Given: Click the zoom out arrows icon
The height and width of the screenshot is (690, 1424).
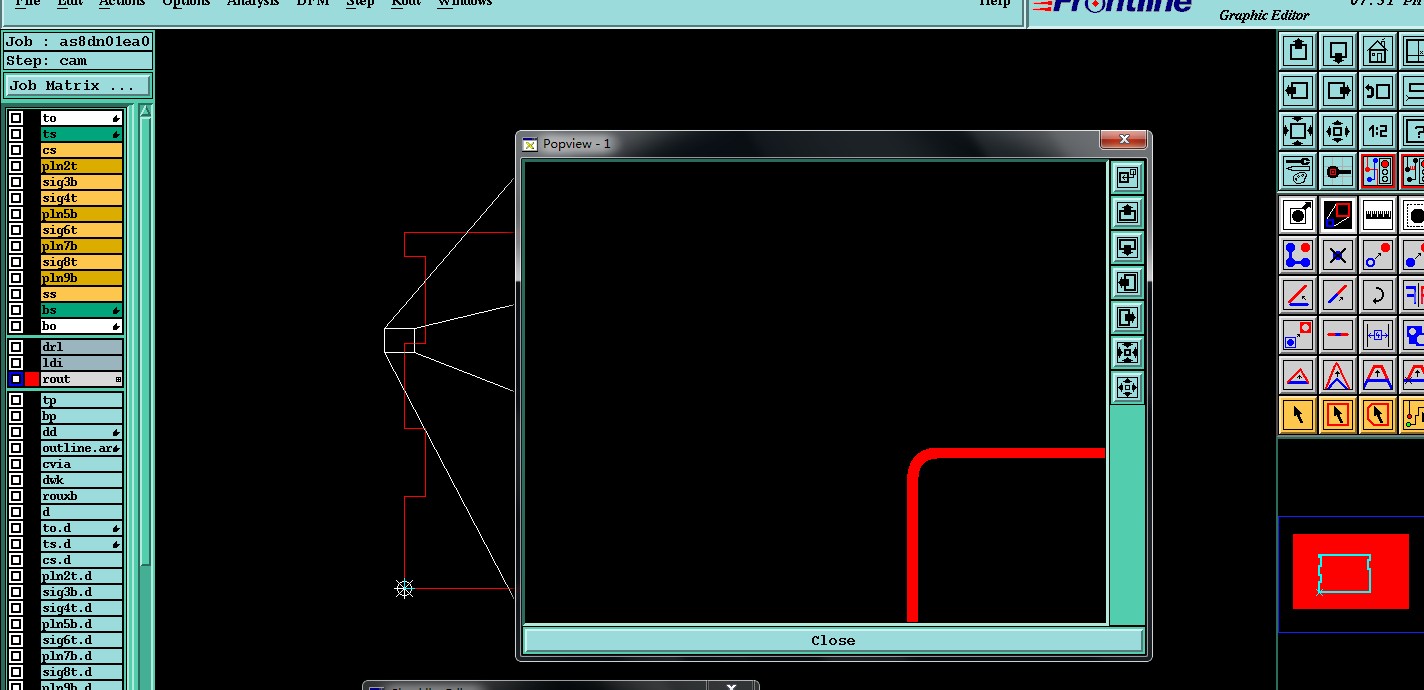Looking at the screenshot, I should (x=1338, y=131).
